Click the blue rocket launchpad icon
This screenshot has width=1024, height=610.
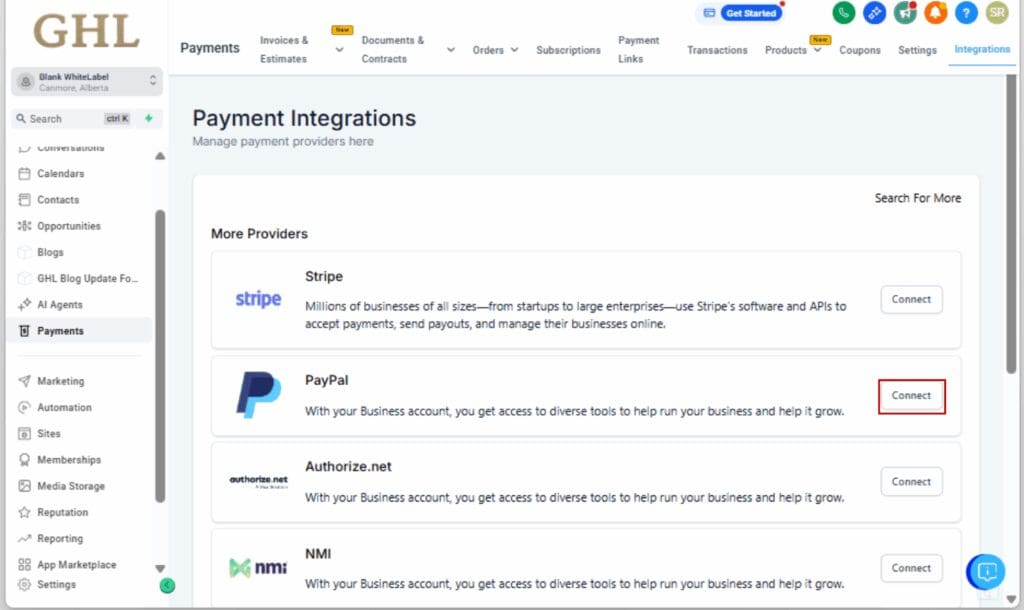coord(875,14)
